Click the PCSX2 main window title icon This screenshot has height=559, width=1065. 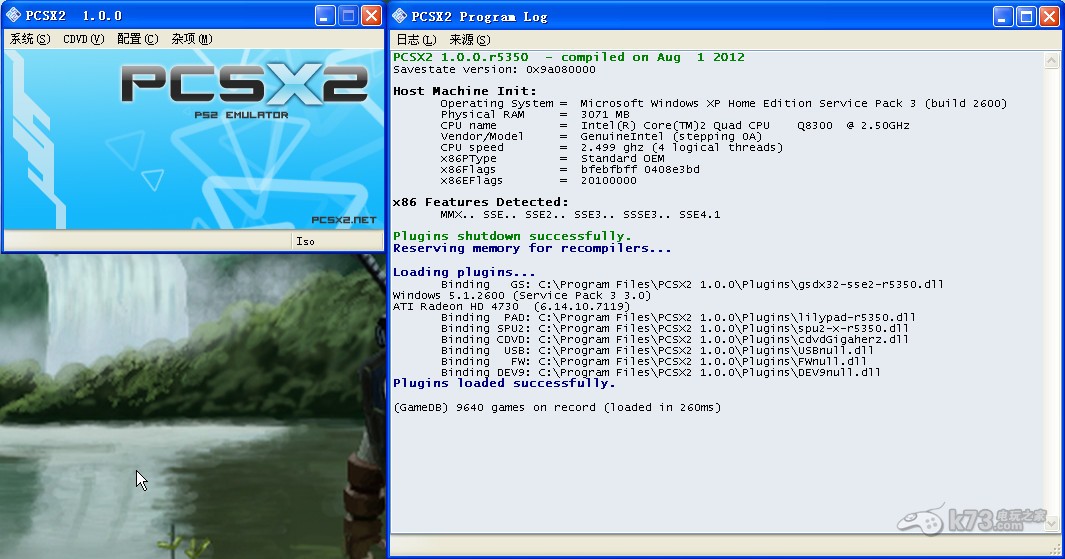[13, 15]
